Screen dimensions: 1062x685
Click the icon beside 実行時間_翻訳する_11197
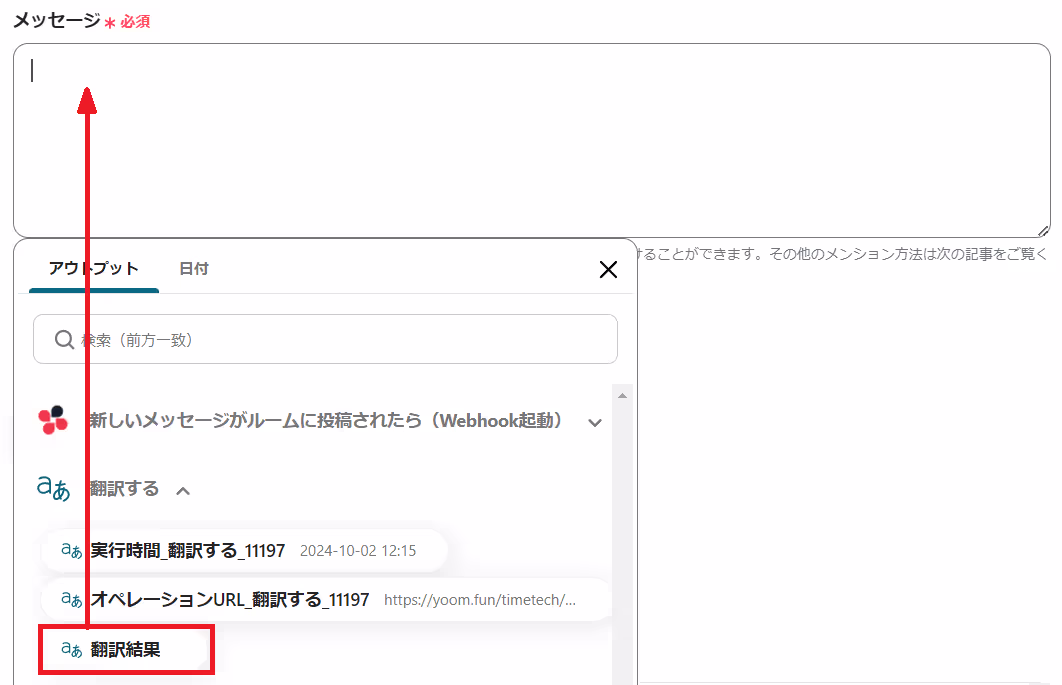(x=71, y=551)
